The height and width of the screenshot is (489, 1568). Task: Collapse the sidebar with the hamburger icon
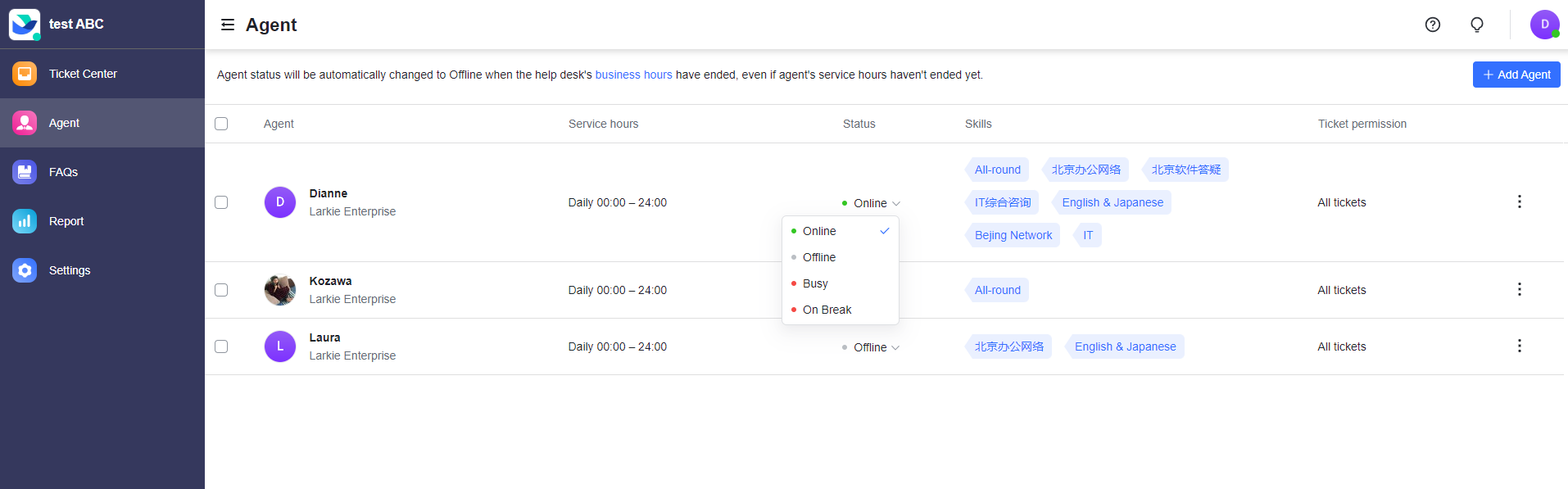click(x=227, y=25)
